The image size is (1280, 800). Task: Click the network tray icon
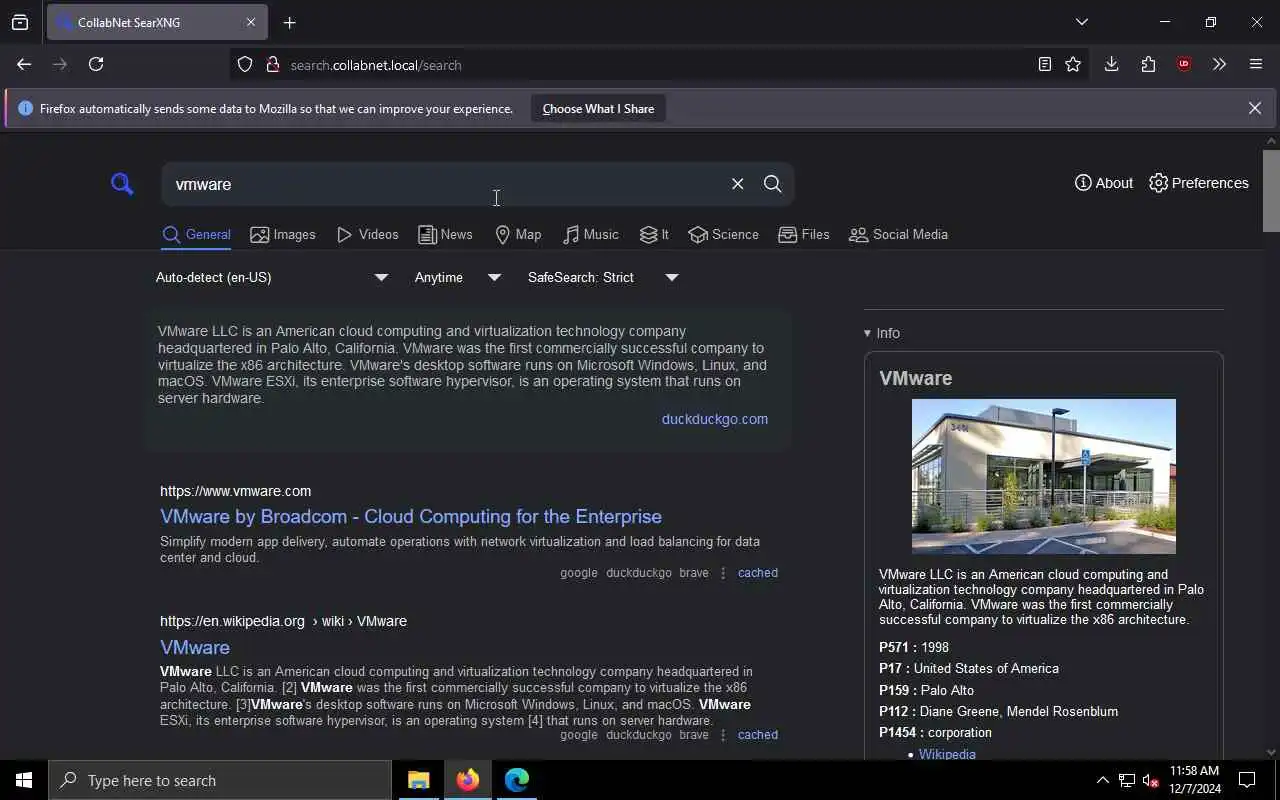[x=1126, y=780]
